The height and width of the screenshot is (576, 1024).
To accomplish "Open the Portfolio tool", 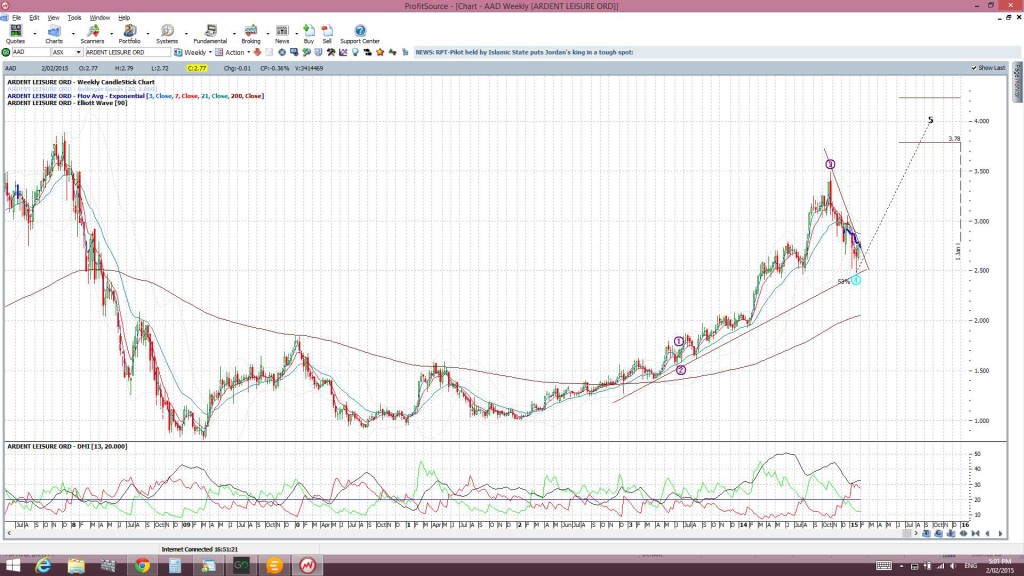I will coord(129,34).
